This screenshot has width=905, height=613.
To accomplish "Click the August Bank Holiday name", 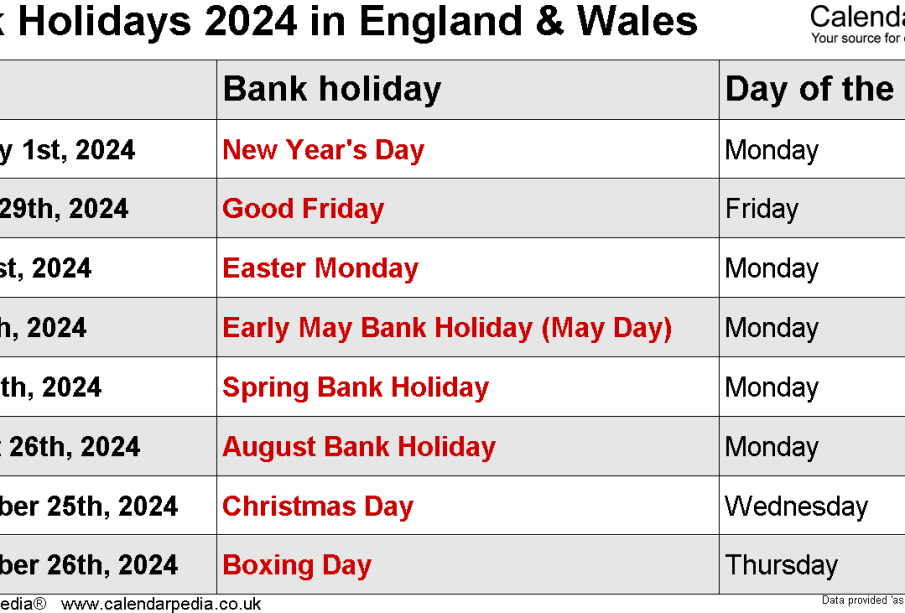I will [359, 446].
